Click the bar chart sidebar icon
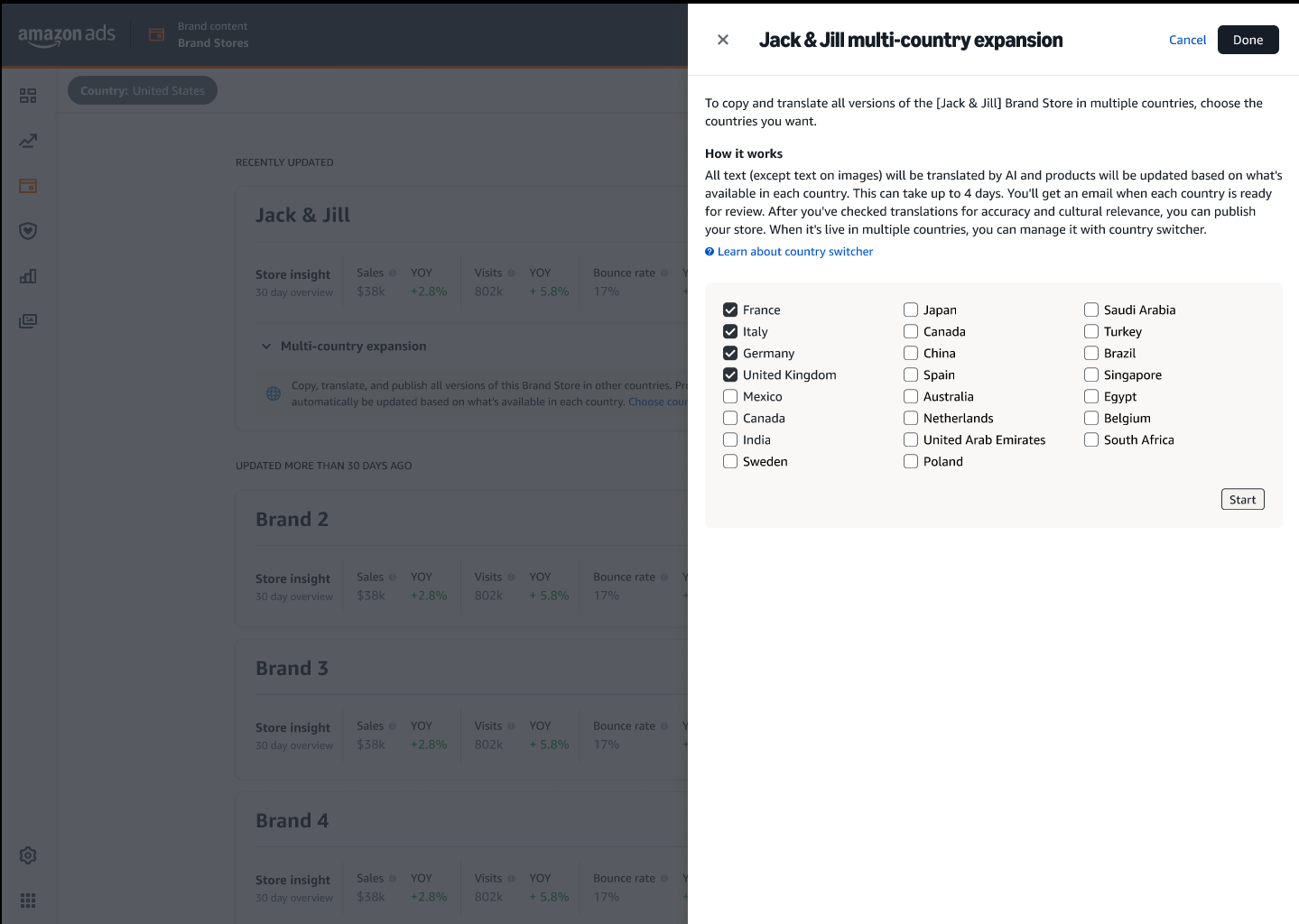 pyautogui.click(x=28, y=276)
